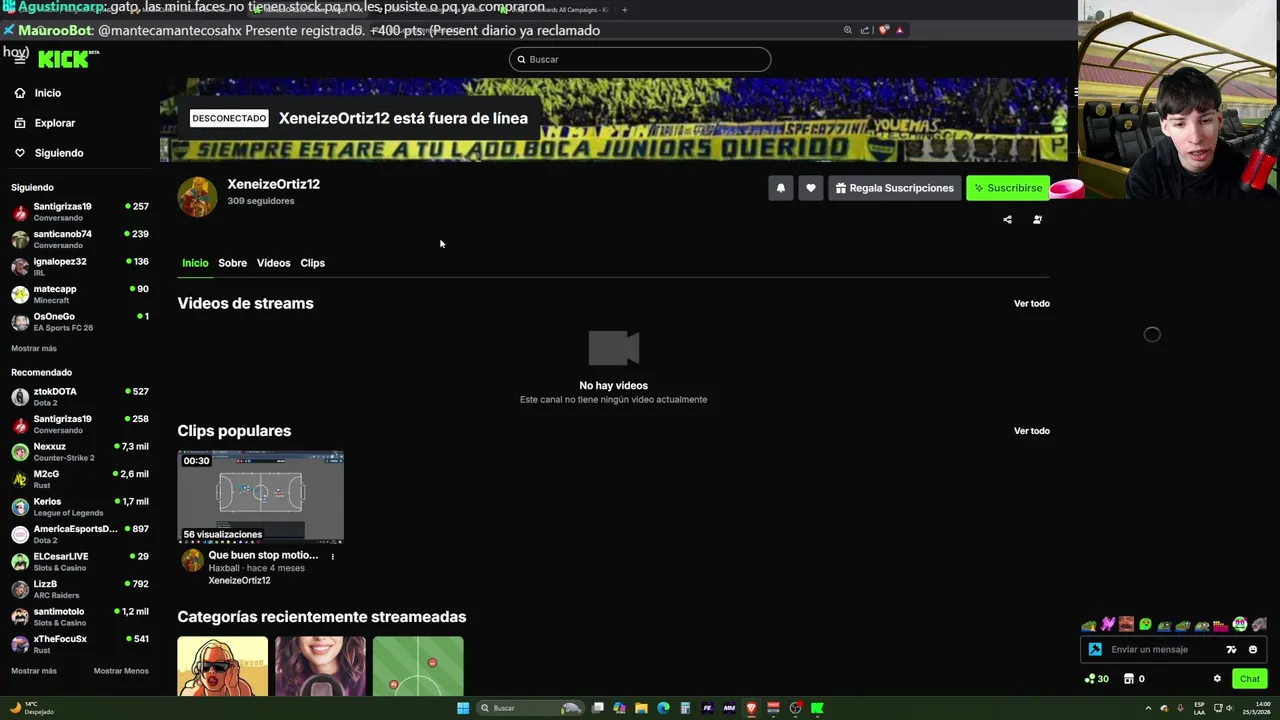This screenshot has height=720, width=1280.
Task: Open Microsoft Edge from the taskbar
Action: point(663,708)
